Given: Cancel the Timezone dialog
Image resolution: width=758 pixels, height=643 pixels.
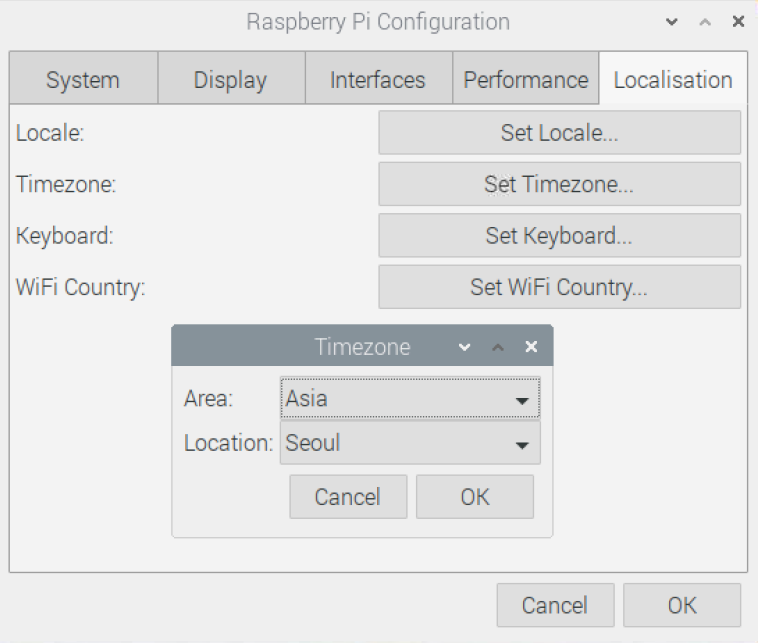Looking at the screenshot, I should point(348,497).
